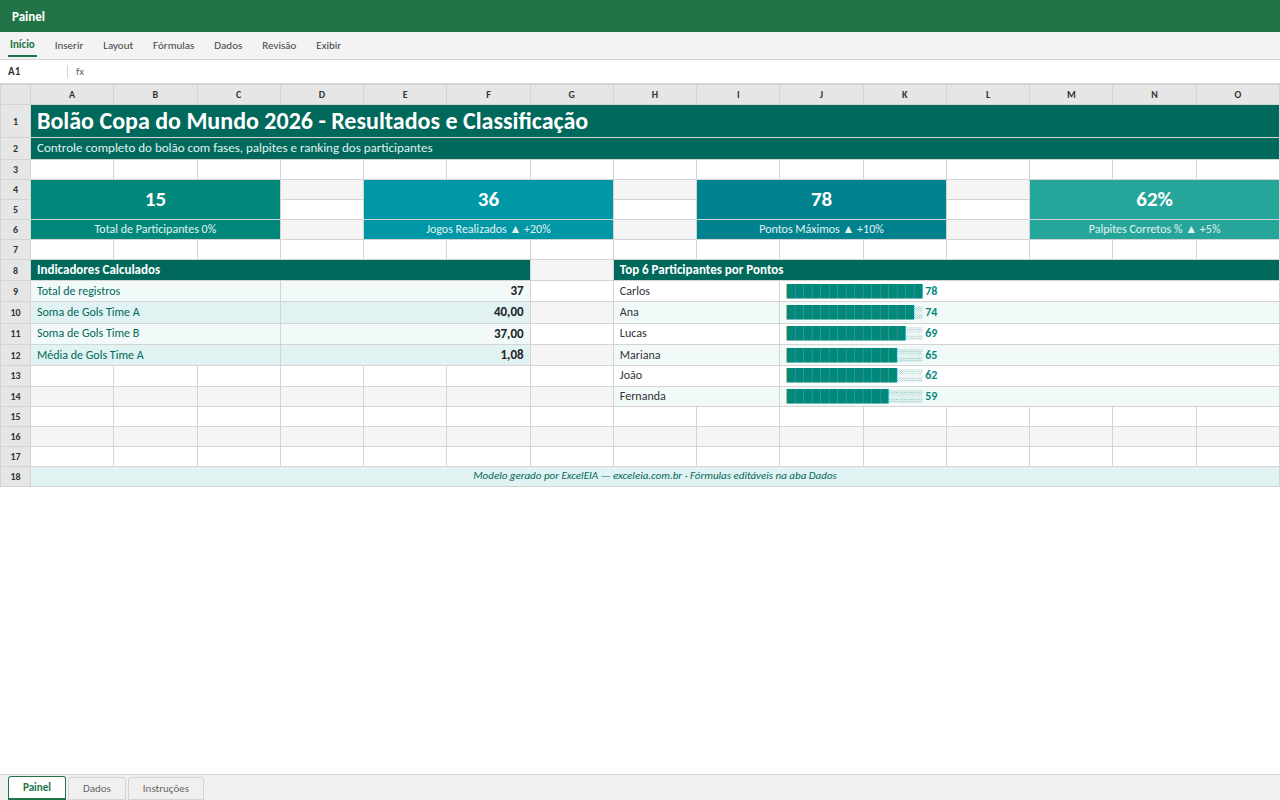This screenshot has height=800, width=1280.
Task: Click Fernanda's points progress bar
Action: (x=855, y=396)
